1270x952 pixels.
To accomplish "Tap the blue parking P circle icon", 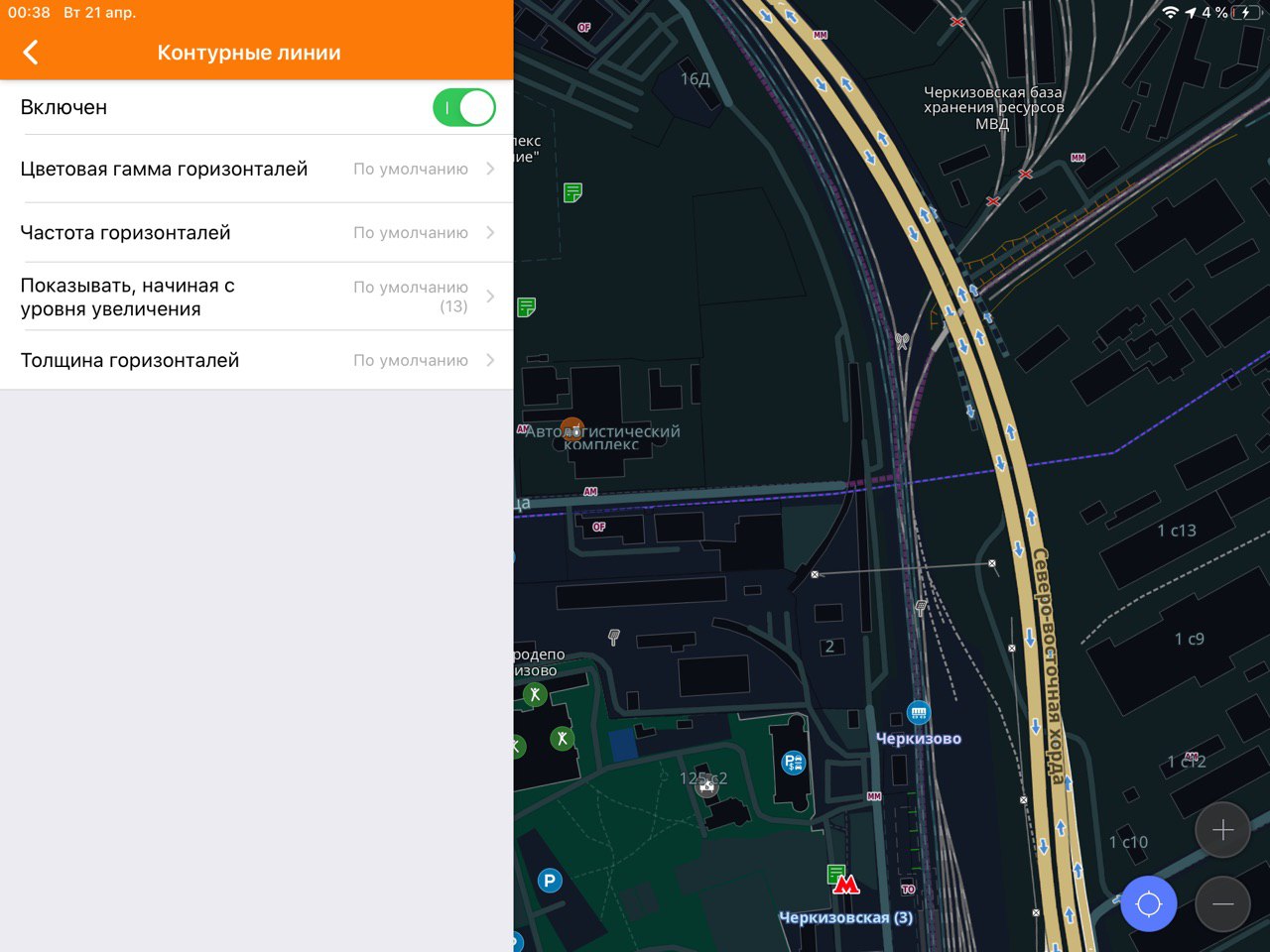I will coord(550,880).
